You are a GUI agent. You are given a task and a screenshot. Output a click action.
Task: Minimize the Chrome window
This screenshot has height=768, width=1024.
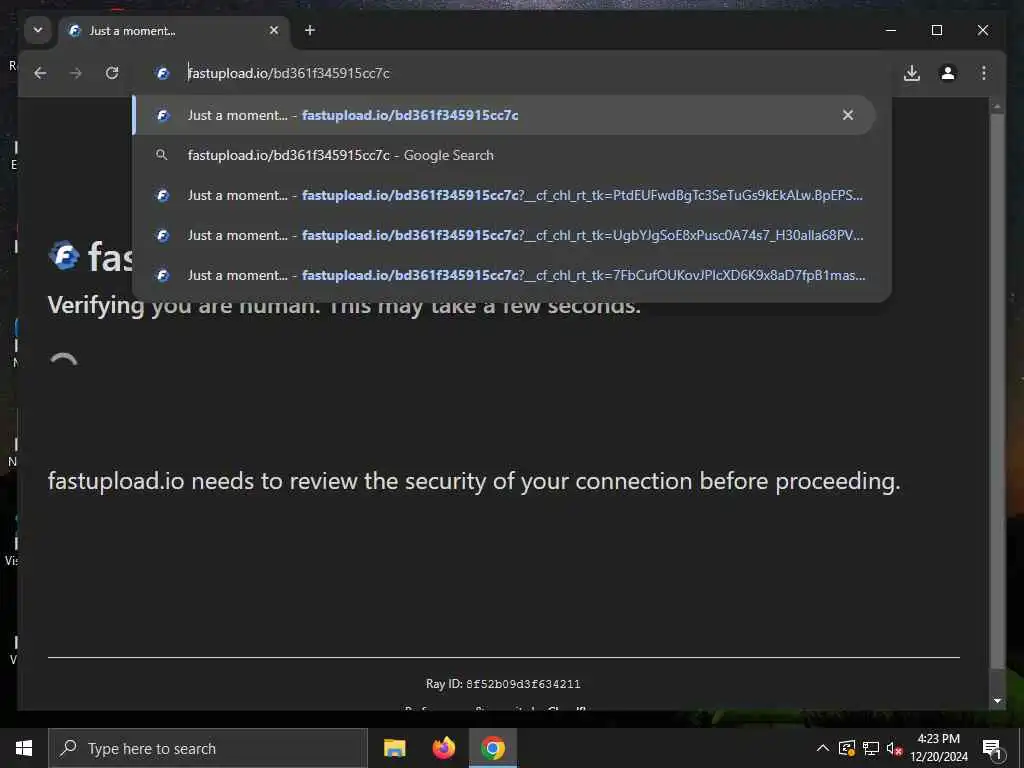pyautogui.click(x=891, y=31)
